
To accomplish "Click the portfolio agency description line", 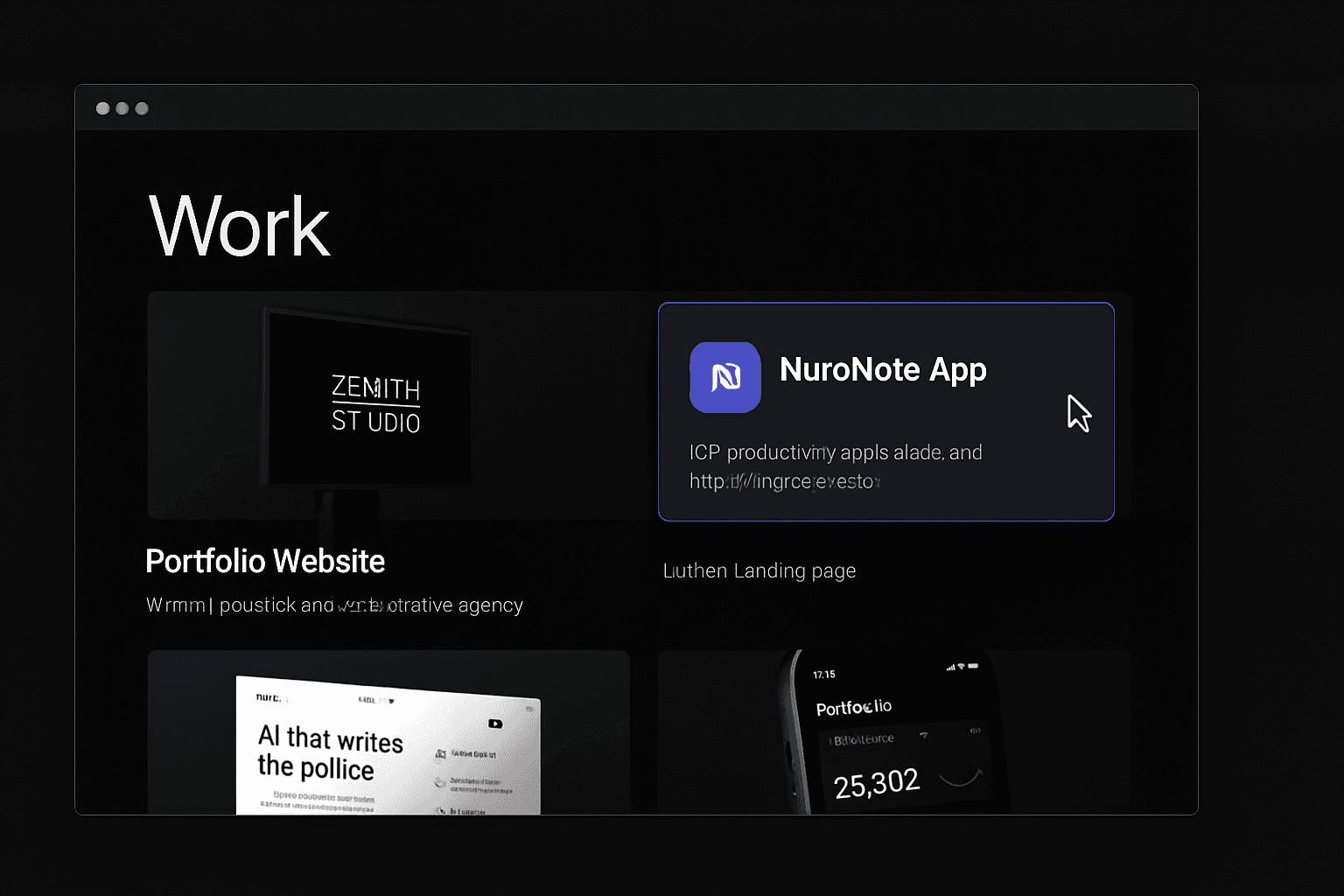I will click(334, 605).
